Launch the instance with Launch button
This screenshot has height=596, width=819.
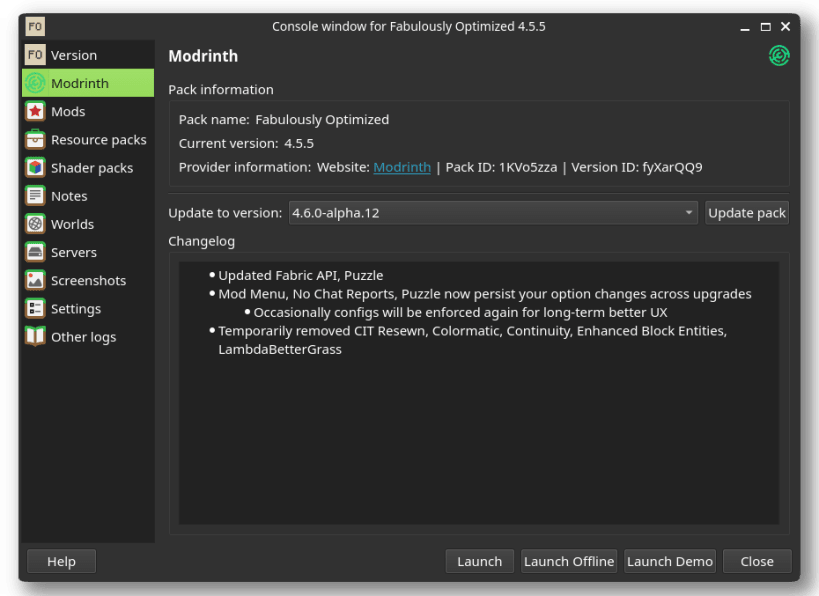(479, 562)
